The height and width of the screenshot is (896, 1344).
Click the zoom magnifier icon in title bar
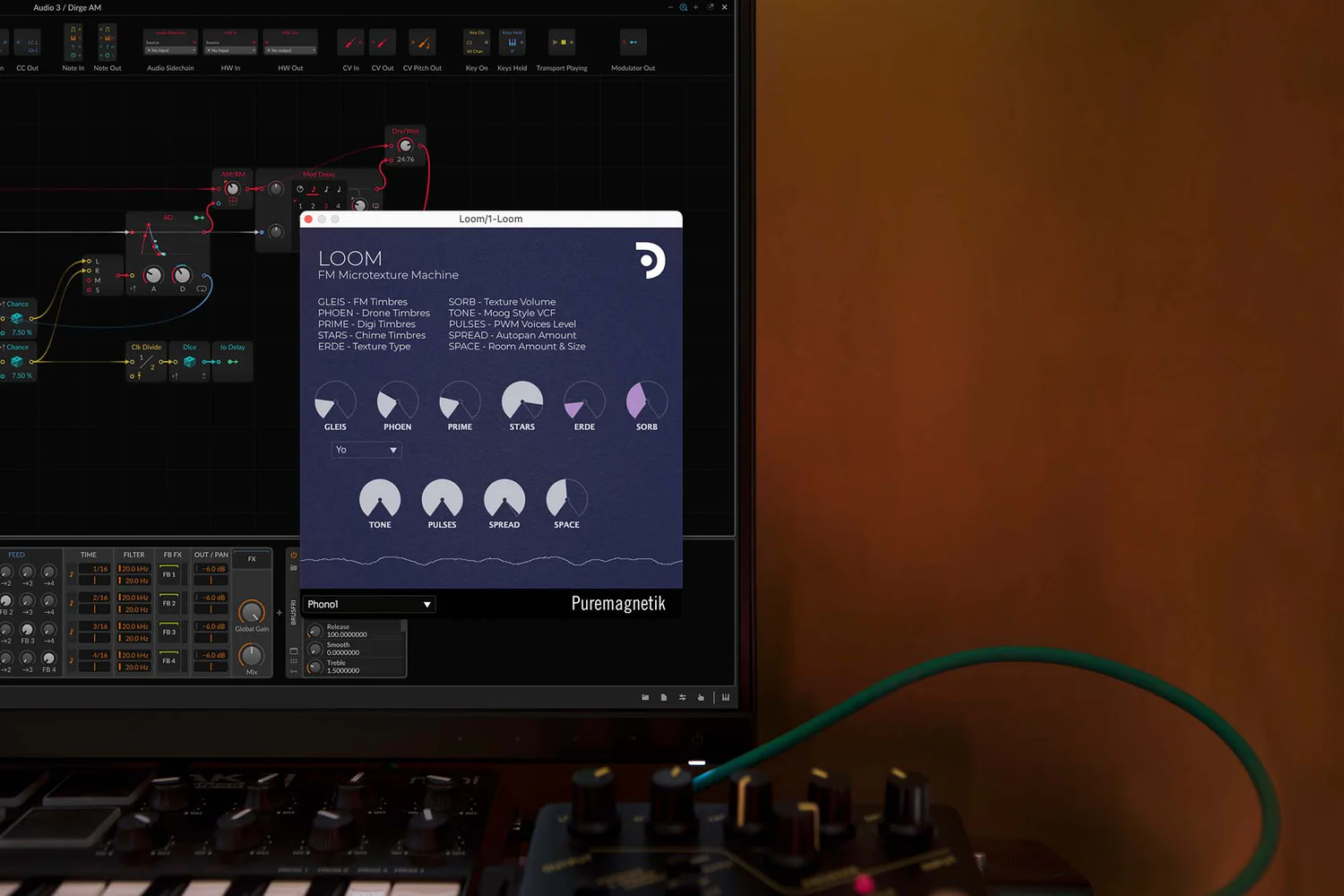(684, 7)
